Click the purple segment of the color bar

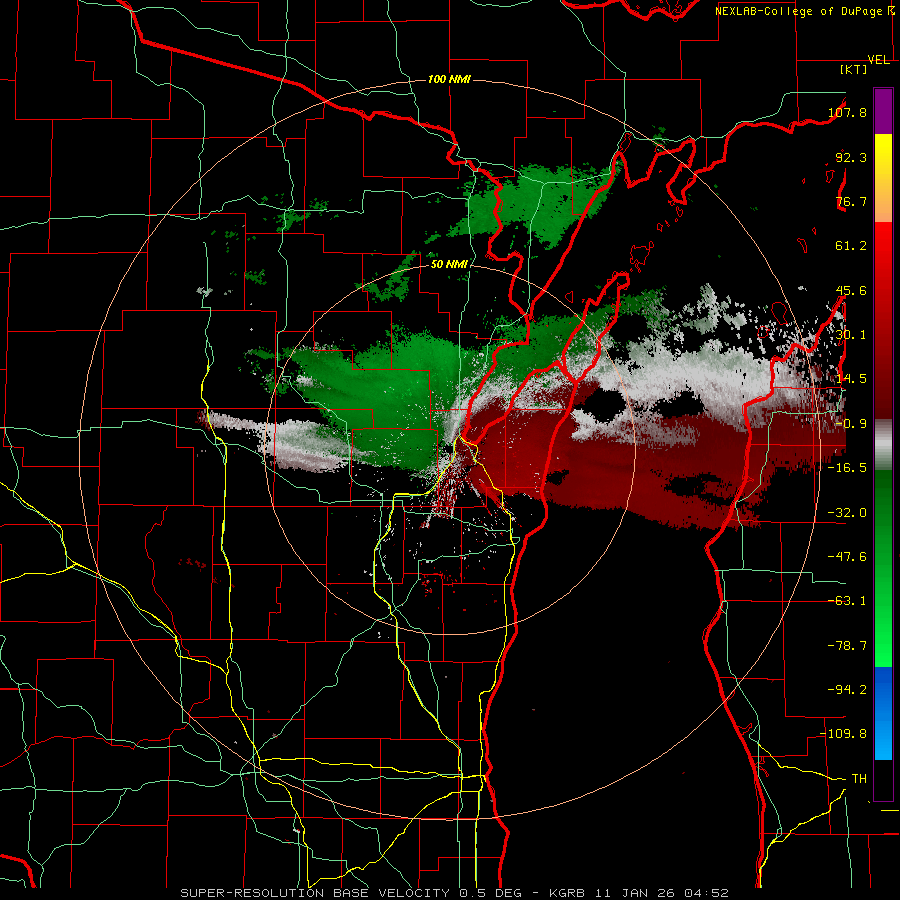[x=883, y=111]
